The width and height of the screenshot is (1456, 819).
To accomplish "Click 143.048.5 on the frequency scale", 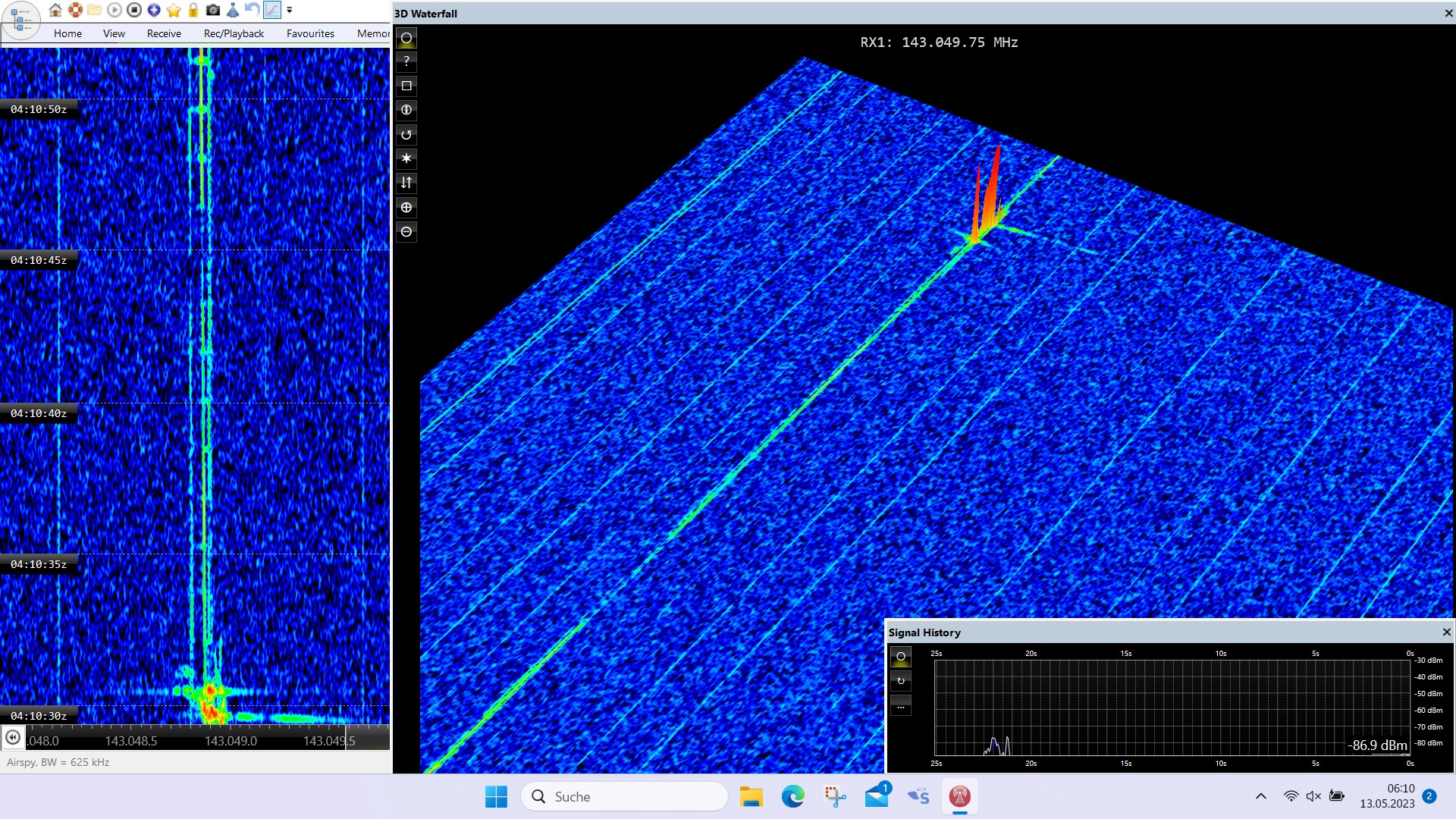I will point(131,741).
